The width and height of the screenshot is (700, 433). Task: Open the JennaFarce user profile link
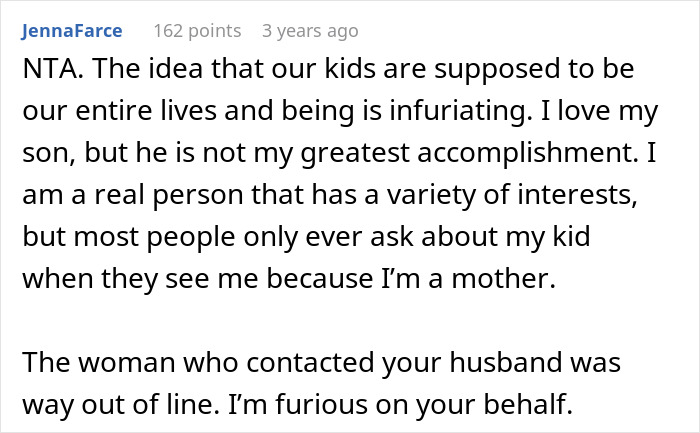[x=71, y=30]
